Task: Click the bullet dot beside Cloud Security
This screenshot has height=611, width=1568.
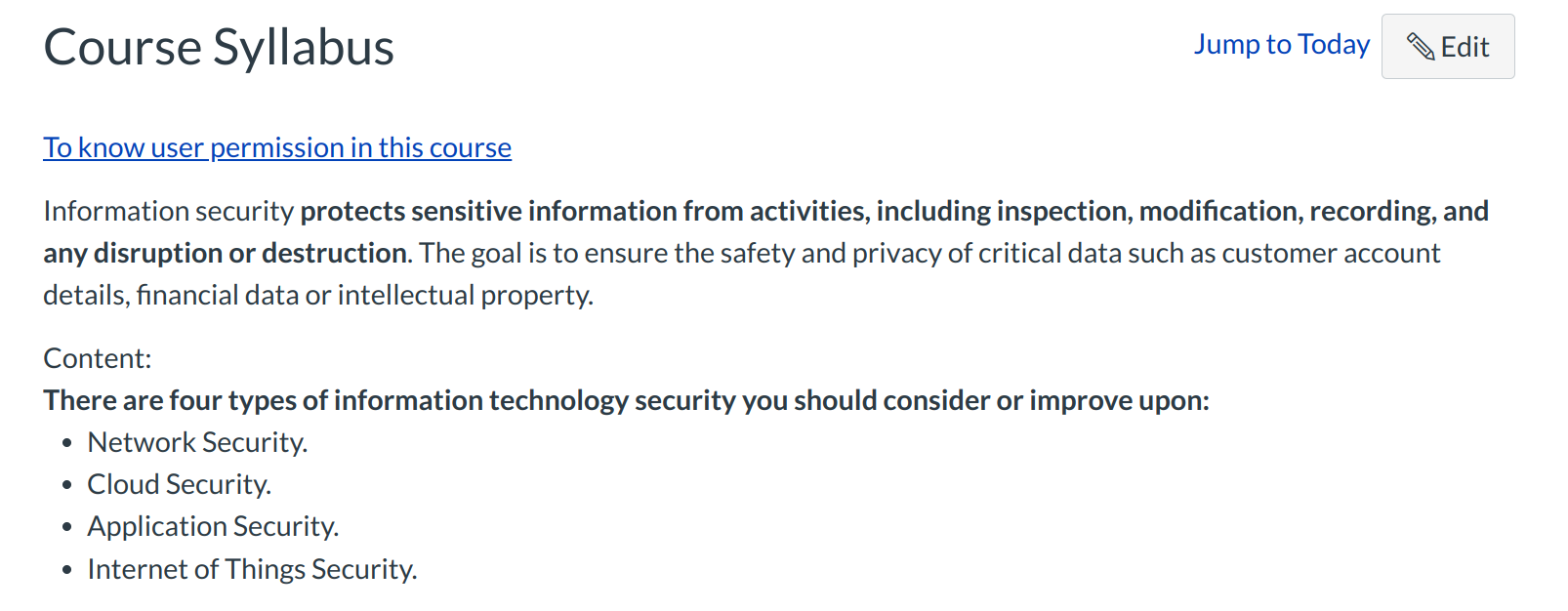Action: point(66,485)
